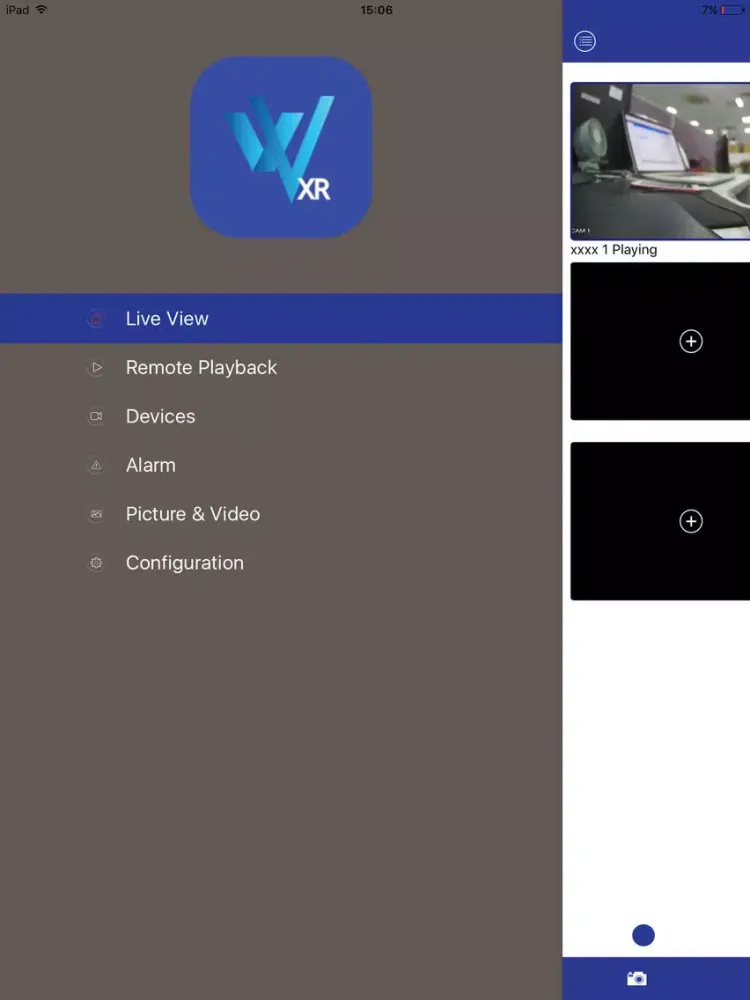
Task: Tap the blue page indicator dot
Action: click(x=643, y=936)
